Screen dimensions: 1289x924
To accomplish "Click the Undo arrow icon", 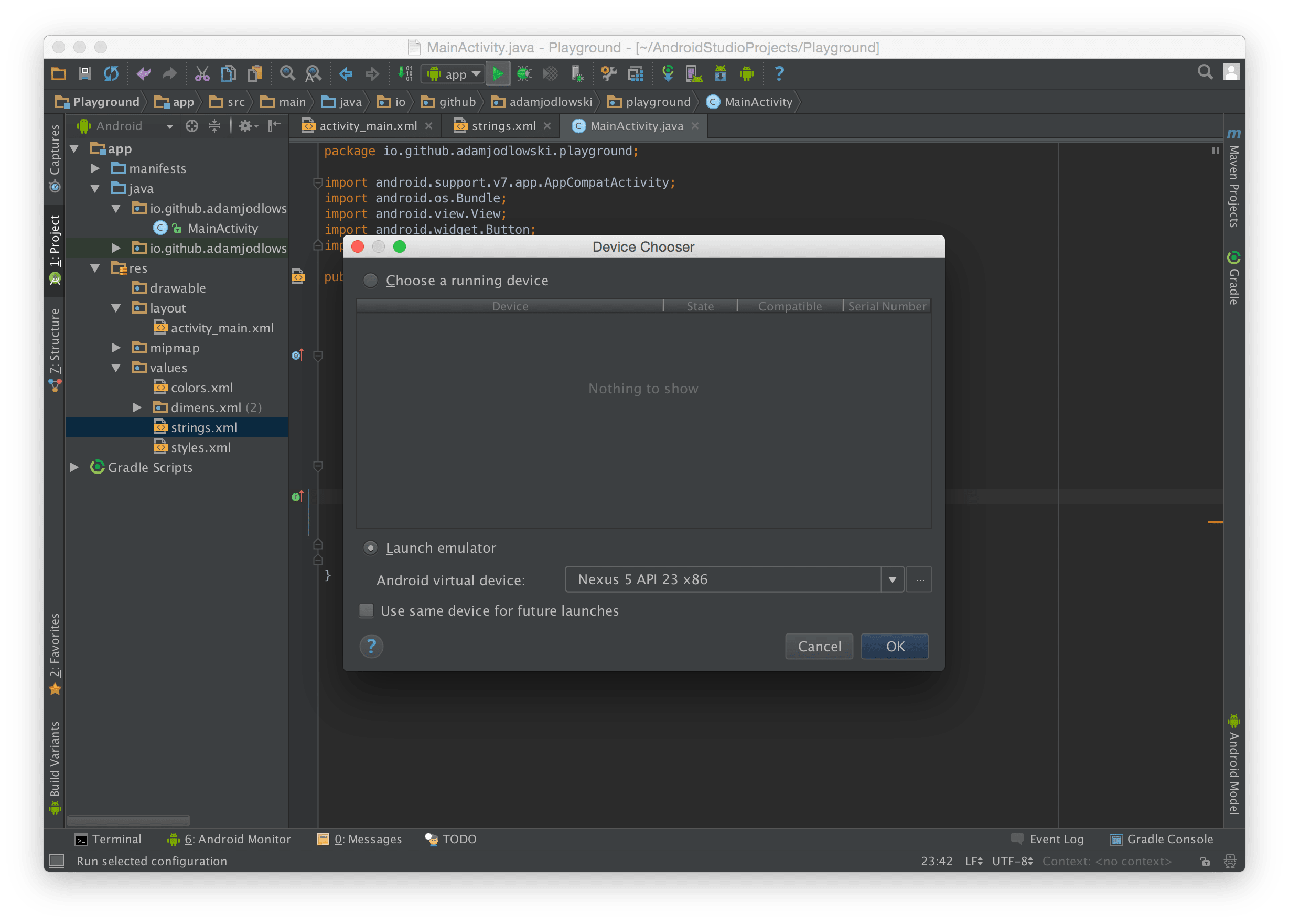I will click(144, 73).
